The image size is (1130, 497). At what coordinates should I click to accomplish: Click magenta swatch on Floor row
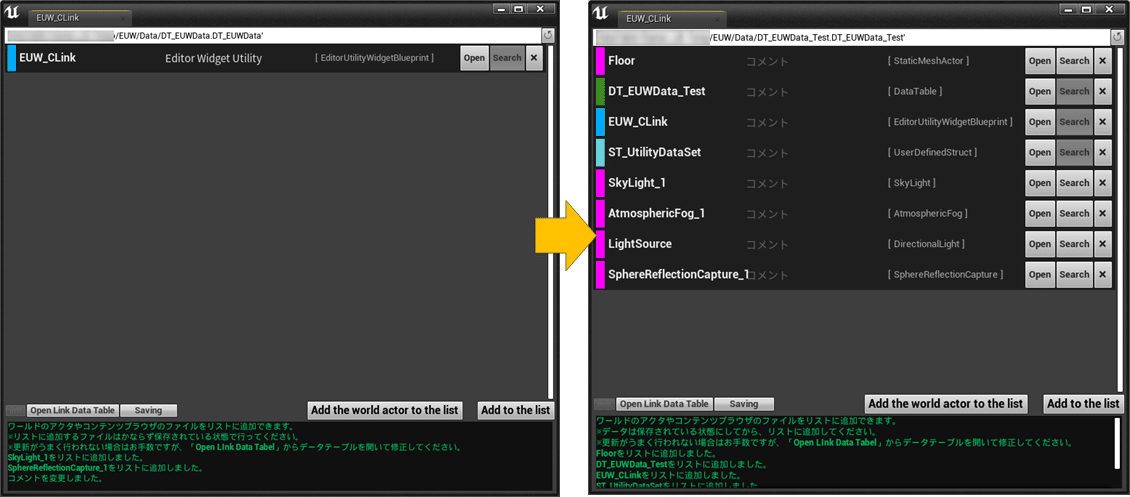click(x=600, y=61)
